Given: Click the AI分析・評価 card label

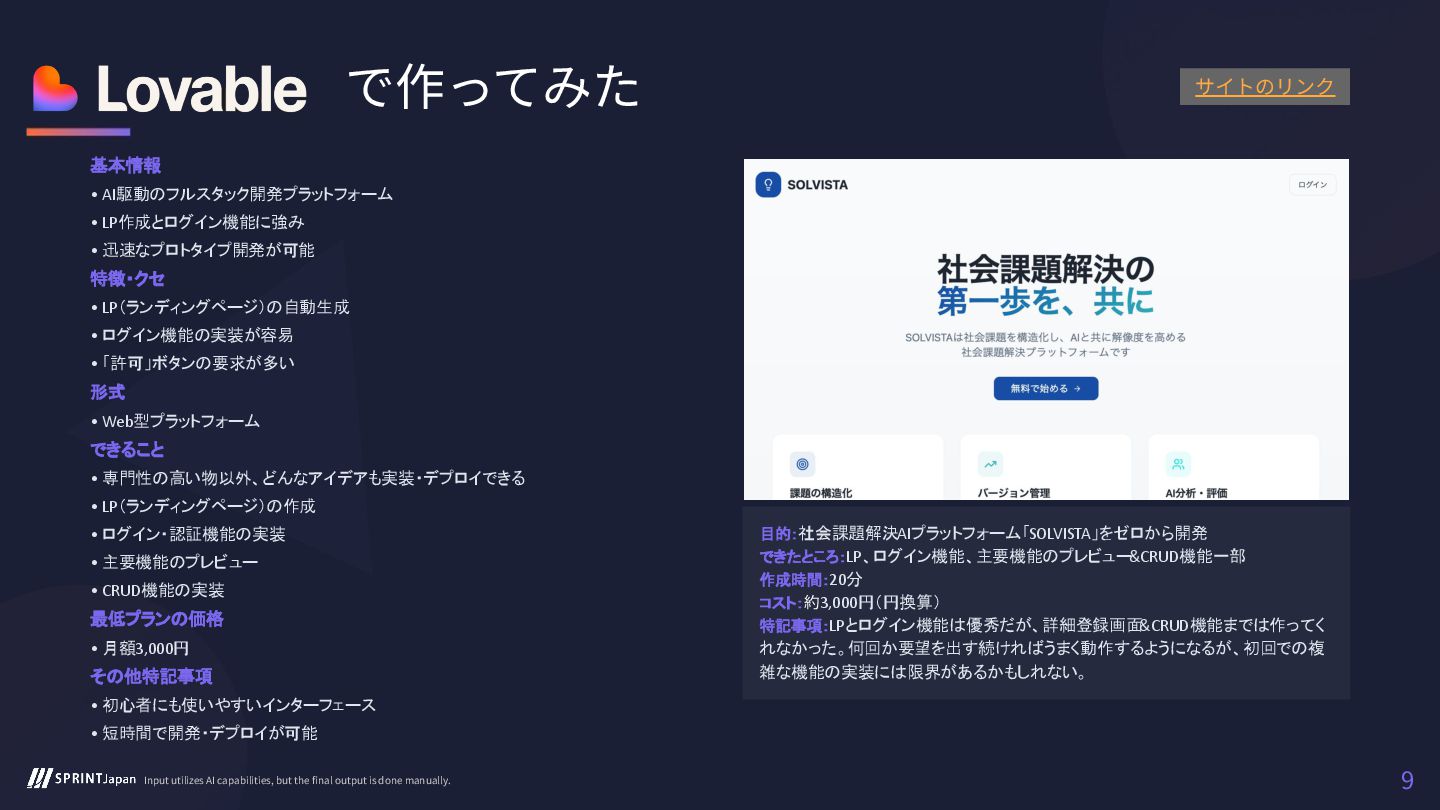Looking at the screenshot, I should tap(1196, 493).
